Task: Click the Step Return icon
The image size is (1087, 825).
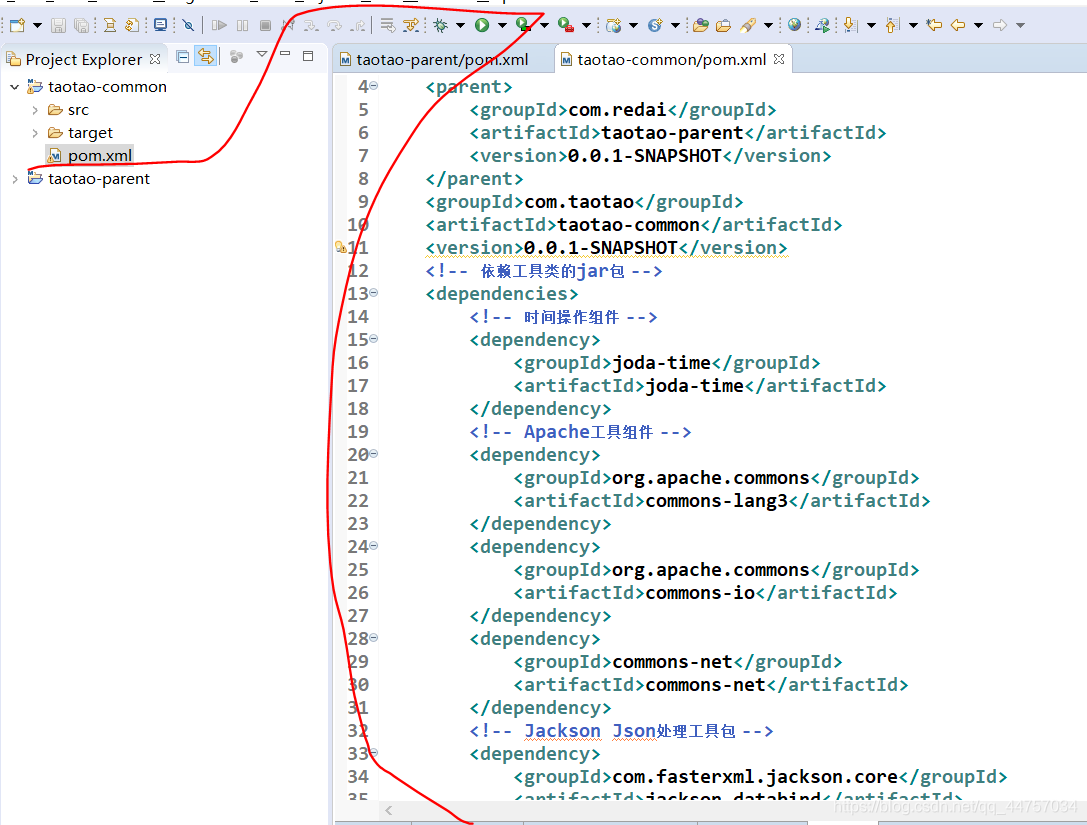Action: tap(358, 26)
